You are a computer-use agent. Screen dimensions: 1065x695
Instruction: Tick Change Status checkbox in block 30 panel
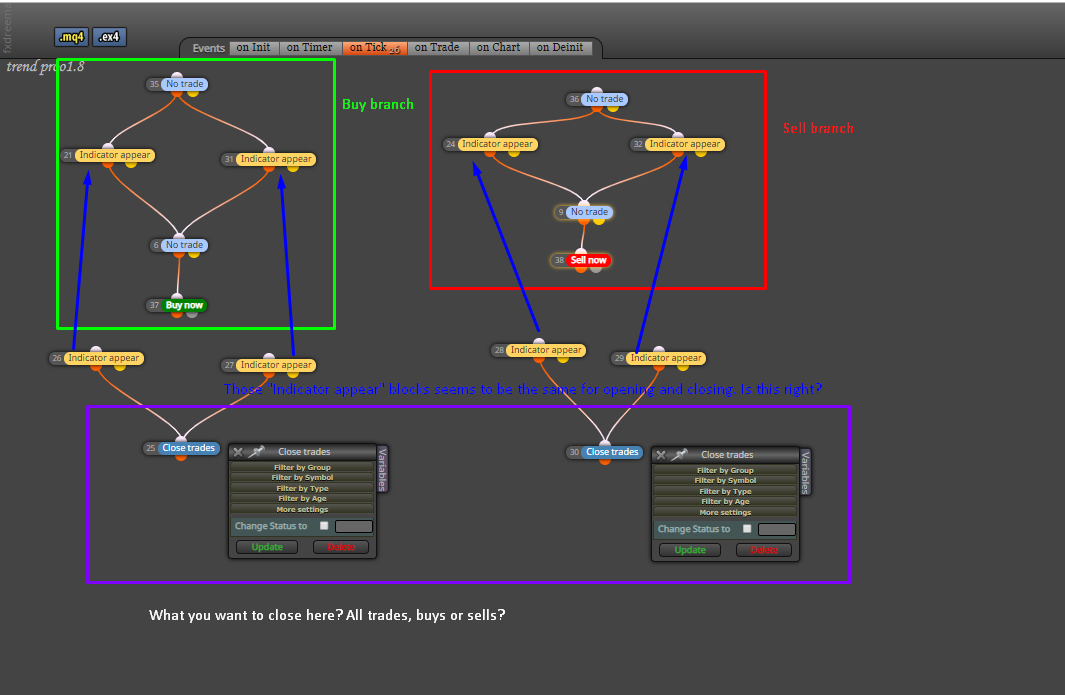pyautogui.click(x=747, y=529)
